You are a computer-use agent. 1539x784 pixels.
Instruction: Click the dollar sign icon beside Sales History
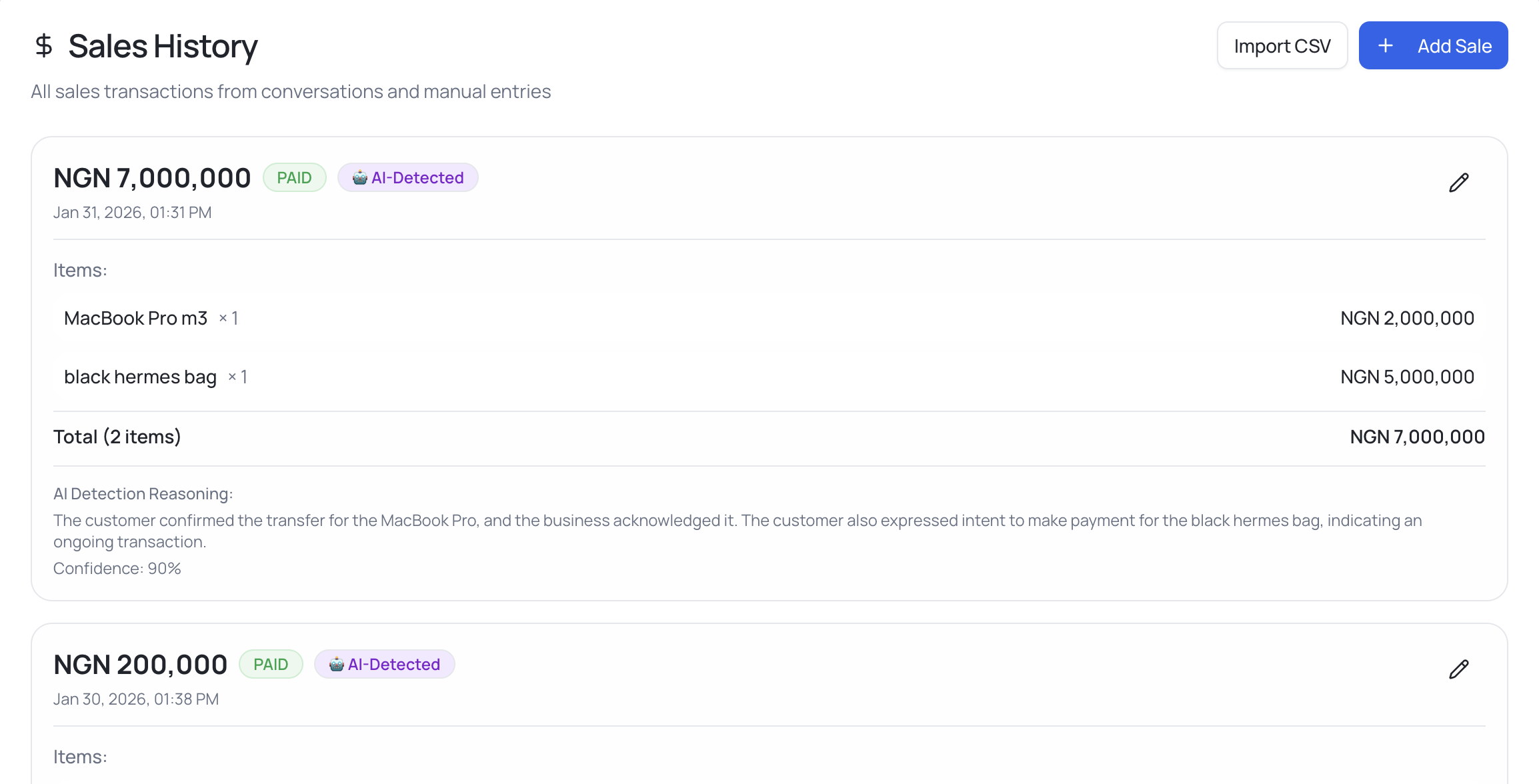[x=43, y=46]
